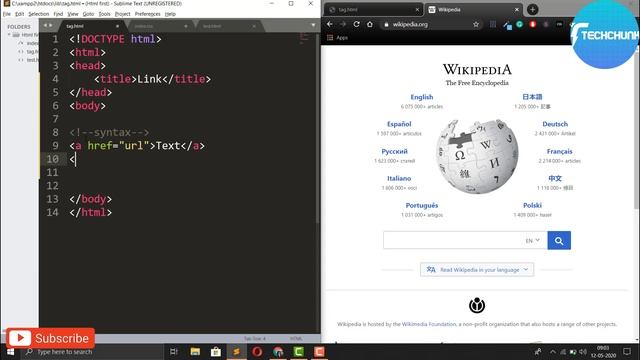Image resolution: width=640 pixels, height=360 pixels.
Task: Click Sublime Text icon on the taskbar
Action: coord(236,352)
